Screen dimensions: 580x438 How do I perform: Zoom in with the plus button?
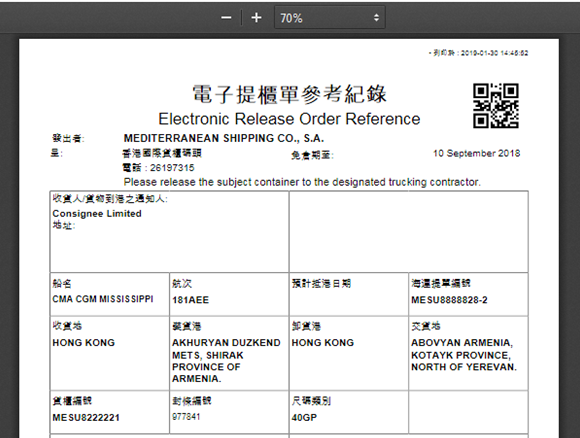[256, 18]
